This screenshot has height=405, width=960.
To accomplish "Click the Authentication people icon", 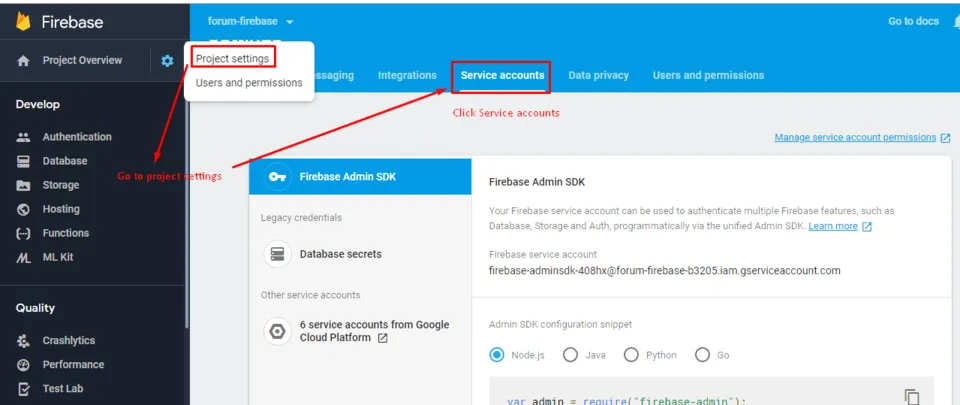I will (23, 137).
